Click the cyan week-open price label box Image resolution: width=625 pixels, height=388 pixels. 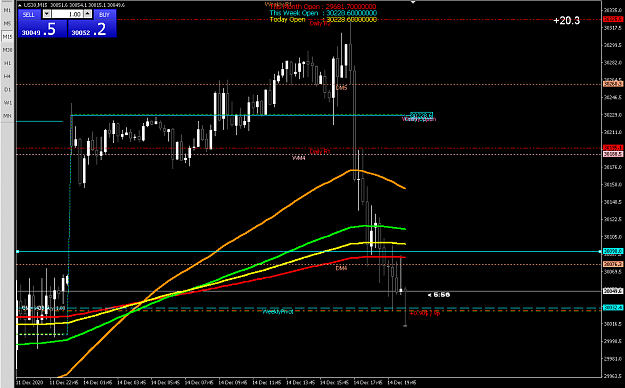tap(421, 115)
